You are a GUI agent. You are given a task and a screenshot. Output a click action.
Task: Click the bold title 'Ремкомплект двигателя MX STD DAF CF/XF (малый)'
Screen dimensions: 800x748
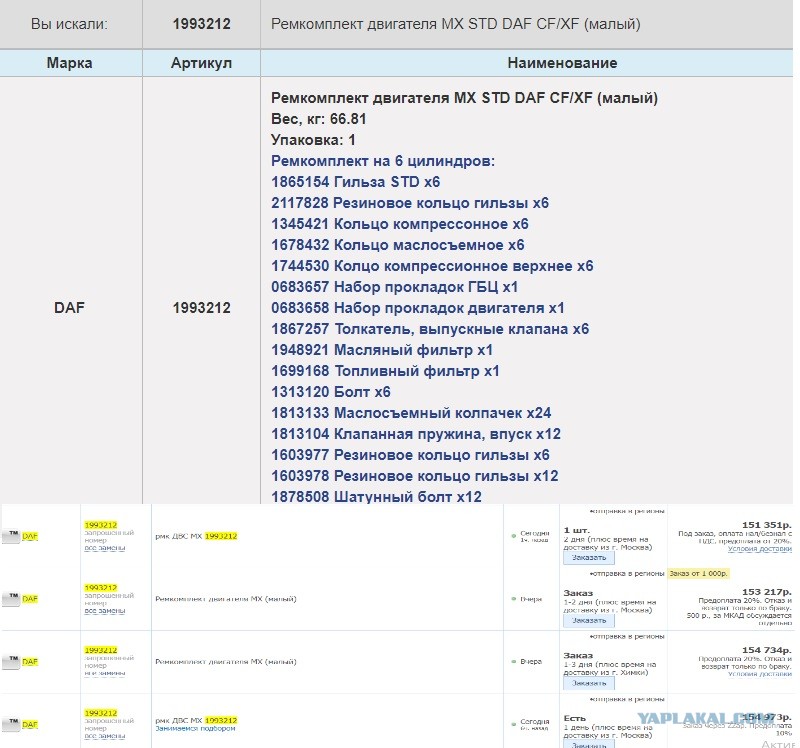(x=464, y=98)
